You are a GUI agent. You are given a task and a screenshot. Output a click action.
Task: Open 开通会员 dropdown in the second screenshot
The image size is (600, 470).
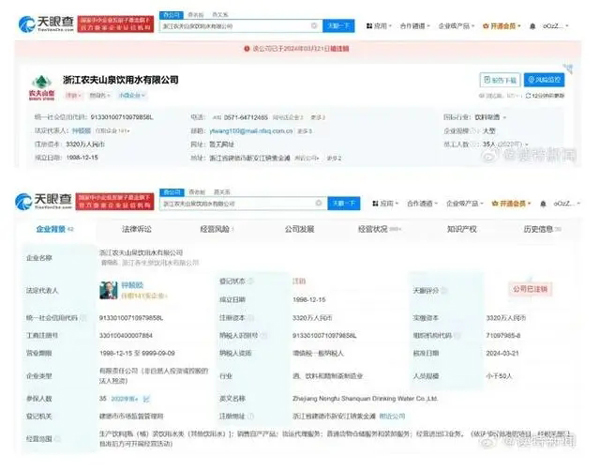pos(511,203)
